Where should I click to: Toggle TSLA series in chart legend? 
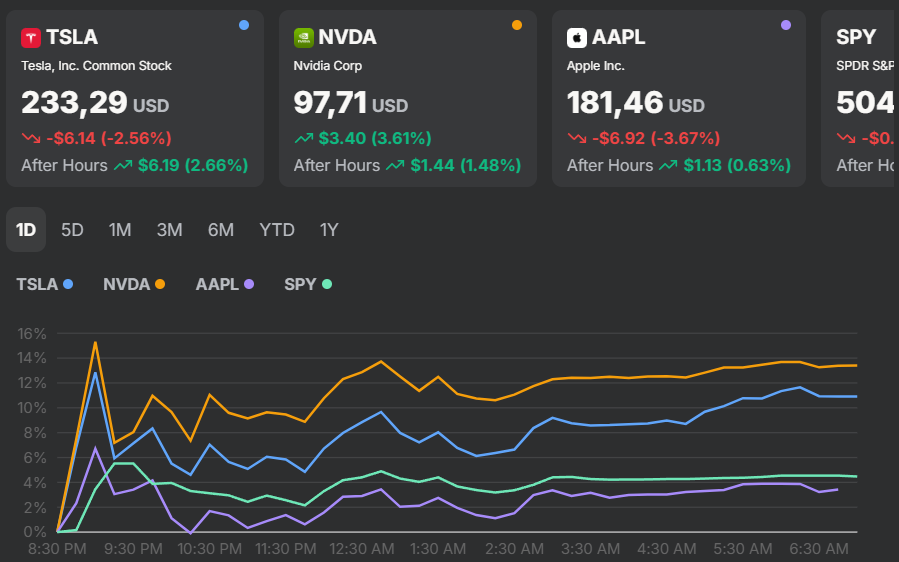pos(45,284)
